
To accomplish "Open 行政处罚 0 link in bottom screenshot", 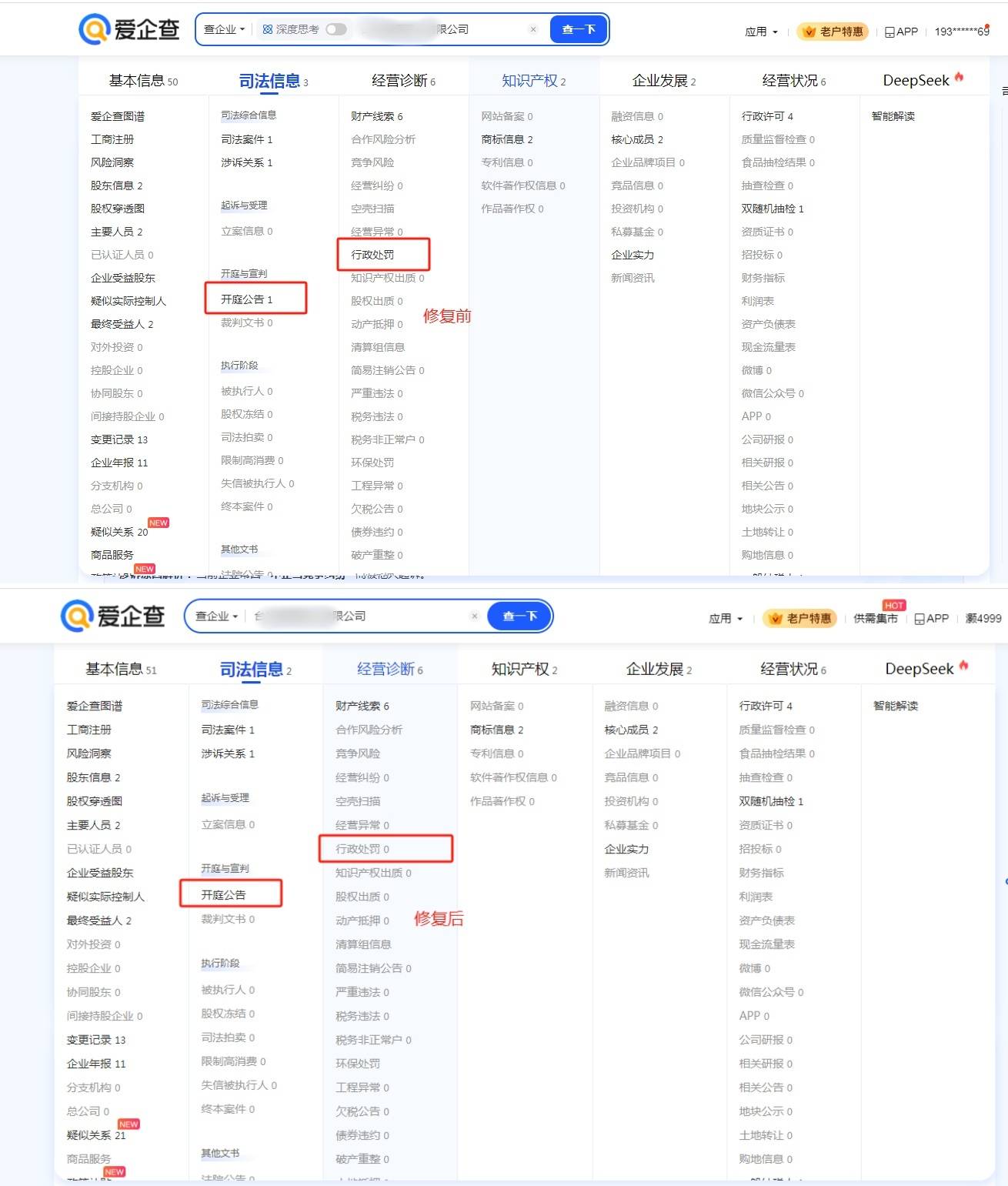I will click(362, 849).
